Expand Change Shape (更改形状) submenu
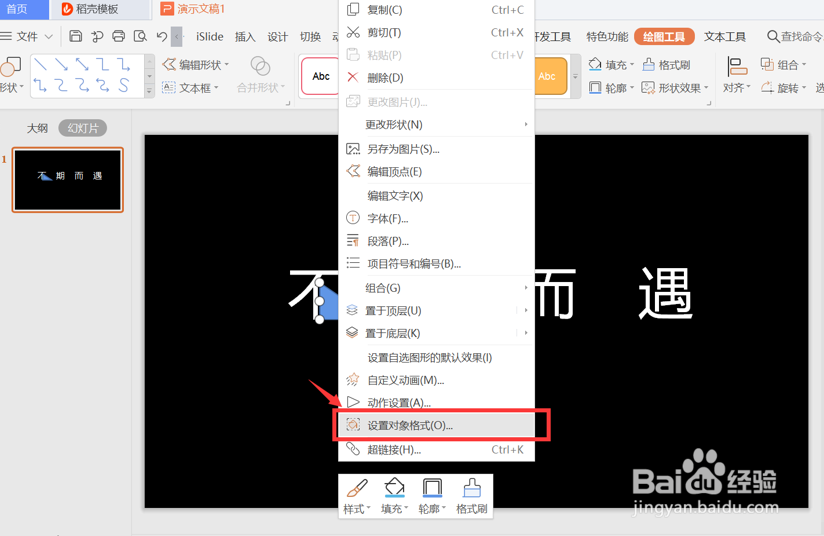Viewport: 824px width, 536px height. pyautogui.click(x=436, y=125)
